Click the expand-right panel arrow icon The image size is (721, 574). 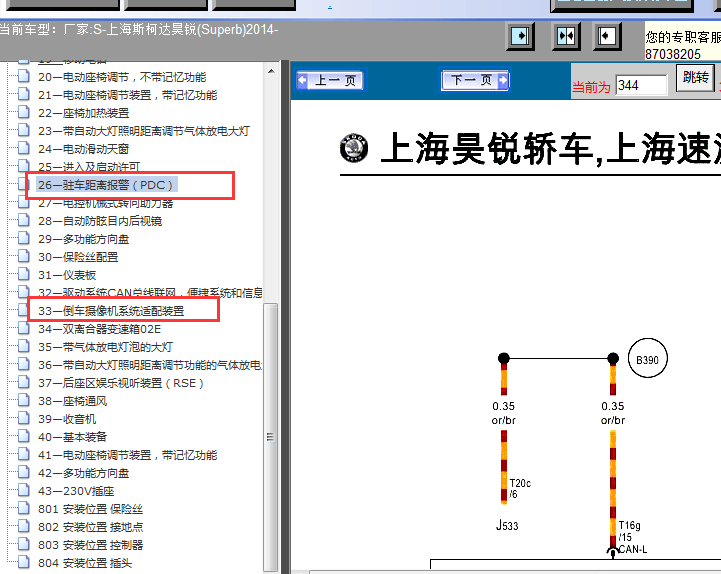point(520,36)
